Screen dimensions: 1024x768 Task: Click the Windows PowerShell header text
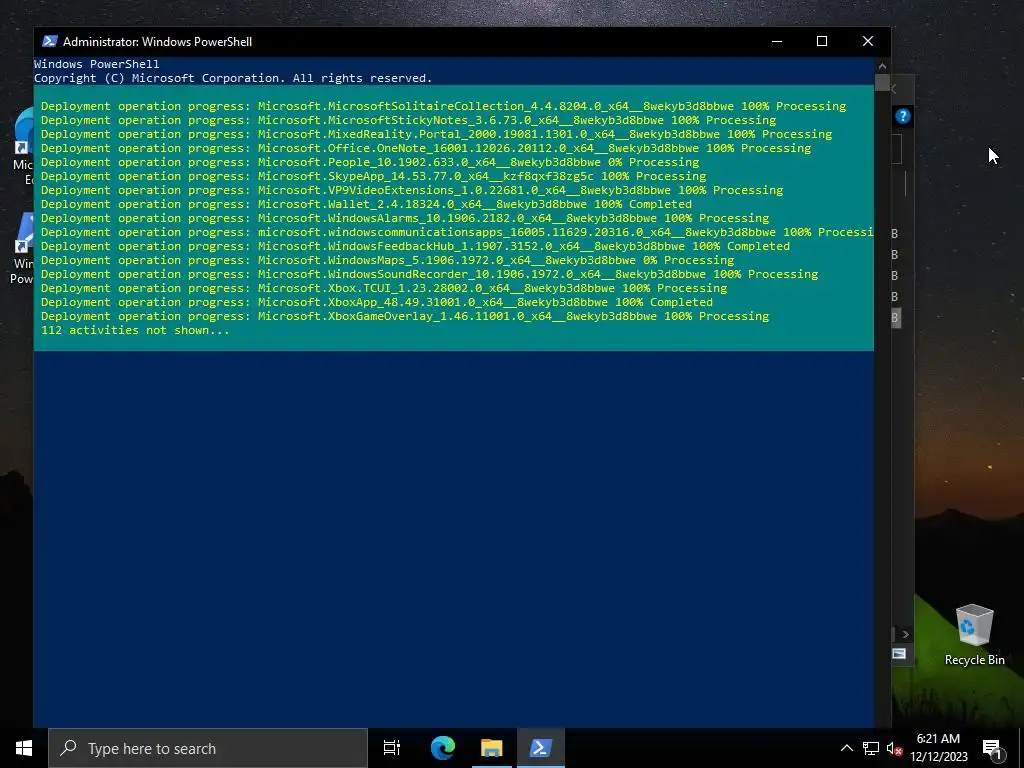[x=97, y=64]
